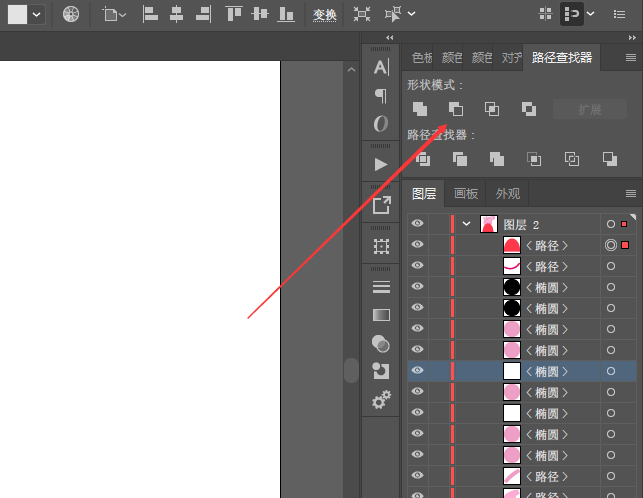Screen dimensions: 643x498
Task: Click the gears icon in dock
Action: point(381,400)
